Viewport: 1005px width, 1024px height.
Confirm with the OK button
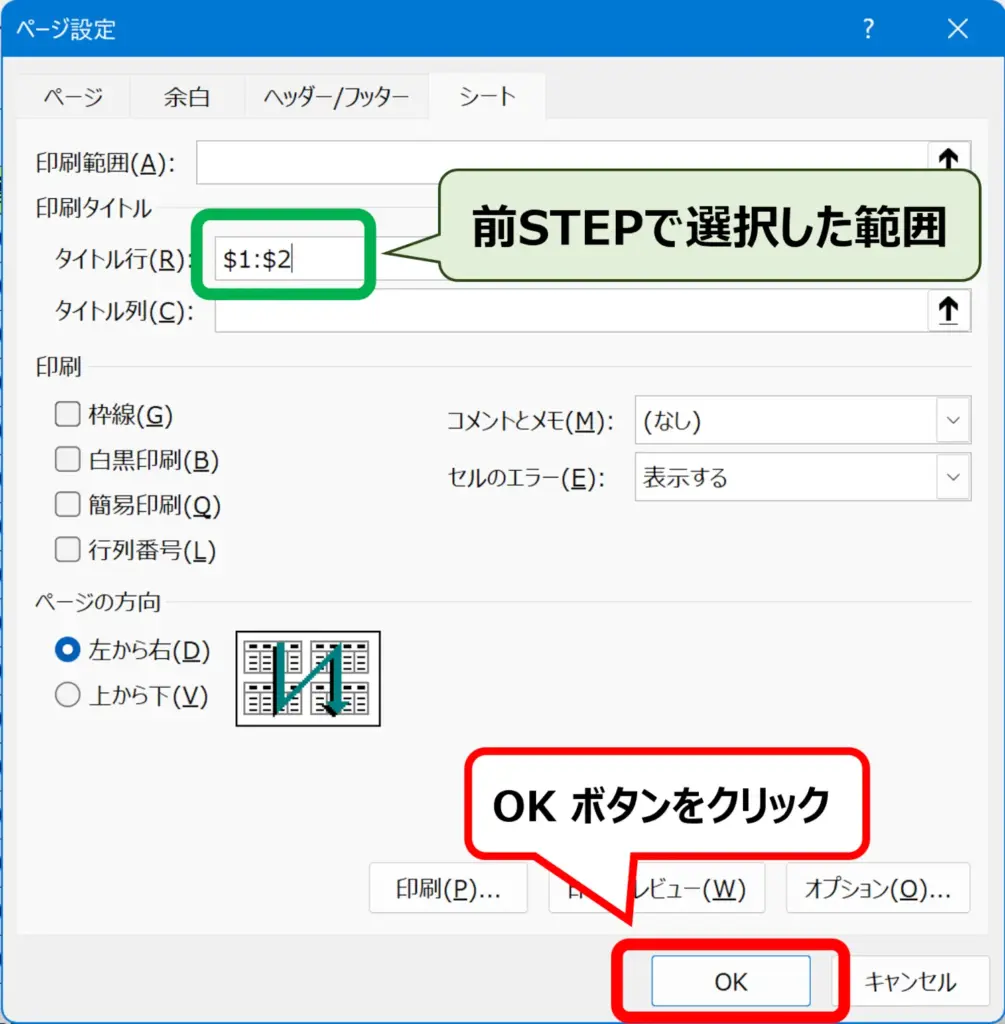730,981
